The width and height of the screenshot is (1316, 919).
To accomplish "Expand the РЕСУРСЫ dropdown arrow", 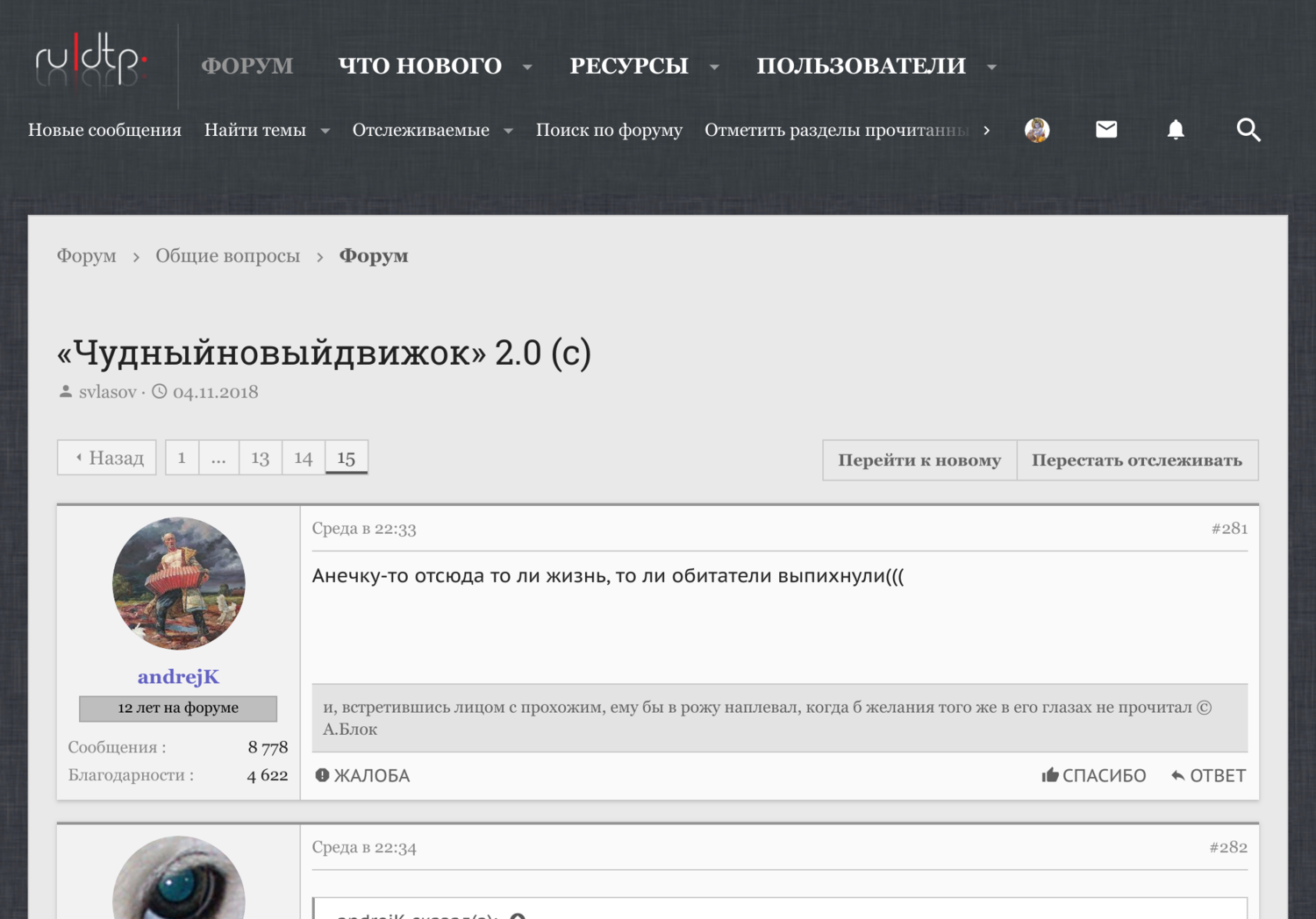I will [714, 67].
